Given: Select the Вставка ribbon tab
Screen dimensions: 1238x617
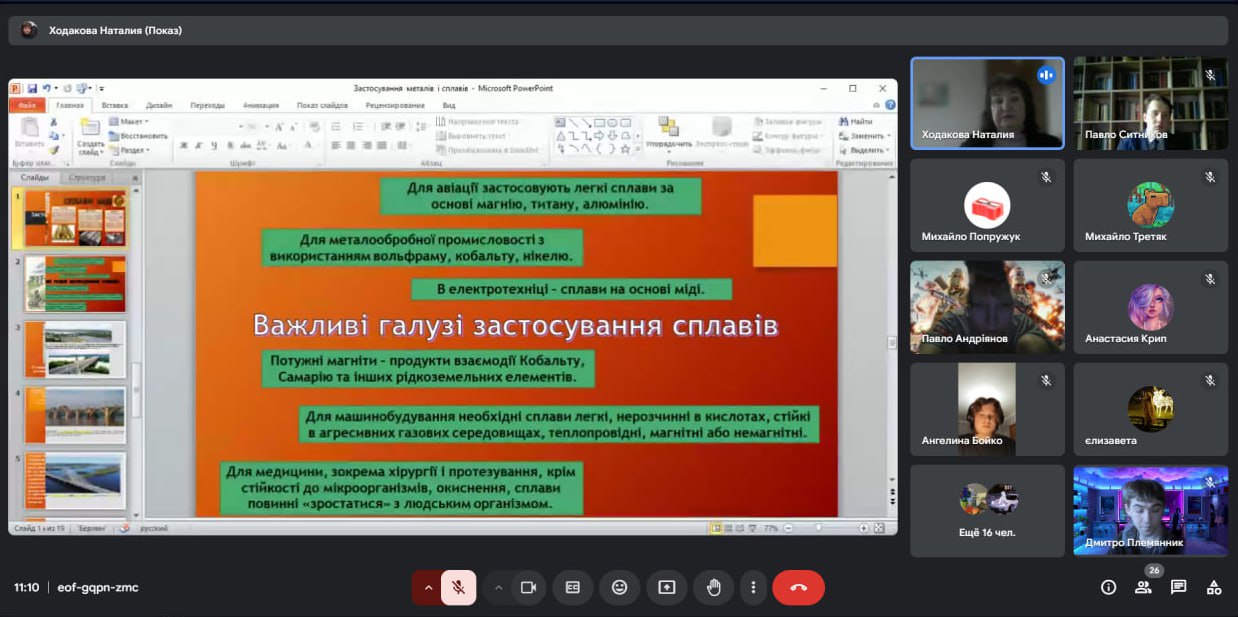Looking at the screenshot, I should tap(115, 105).
